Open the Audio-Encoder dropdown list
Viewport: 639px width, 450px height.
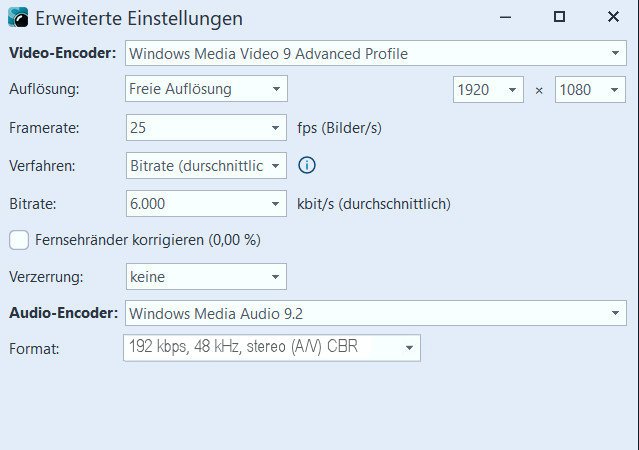pos(616,314)
